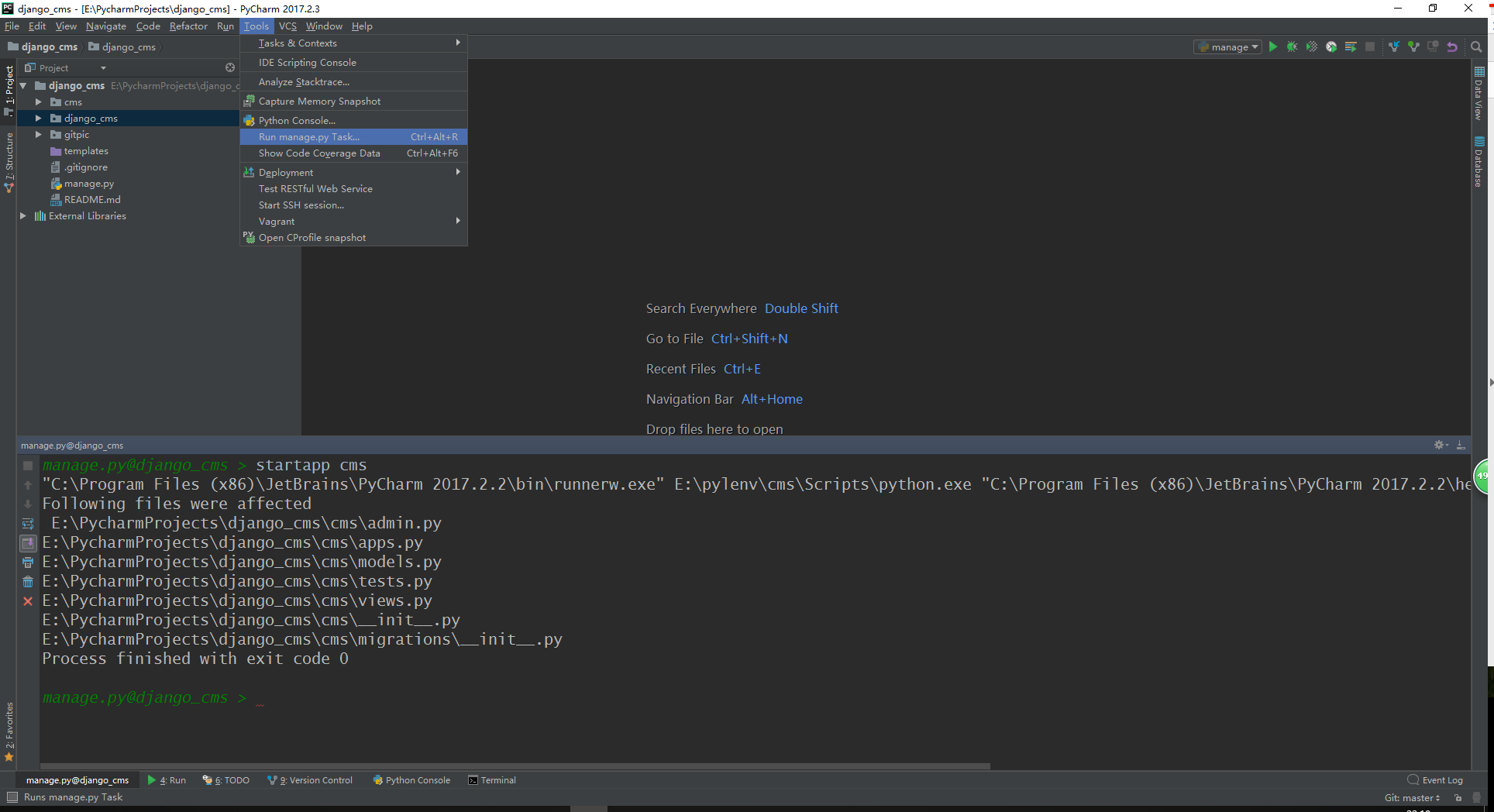Open 9: Version Control tool tab

tap(310, 780)
